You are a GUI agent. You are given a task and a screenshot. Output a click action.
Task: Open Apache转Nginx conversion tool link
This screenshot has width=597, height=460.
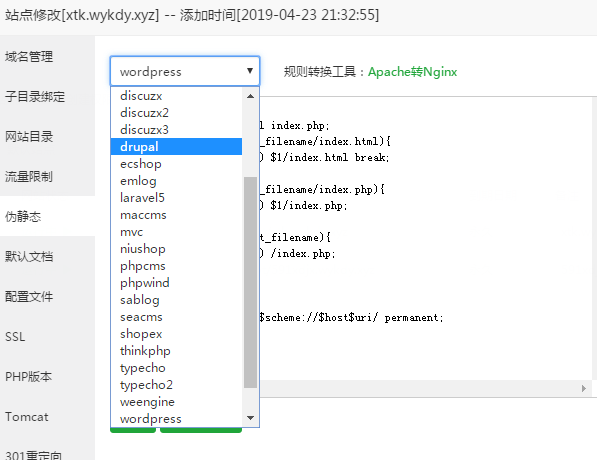pyautogui.click(x=412, y=72)
